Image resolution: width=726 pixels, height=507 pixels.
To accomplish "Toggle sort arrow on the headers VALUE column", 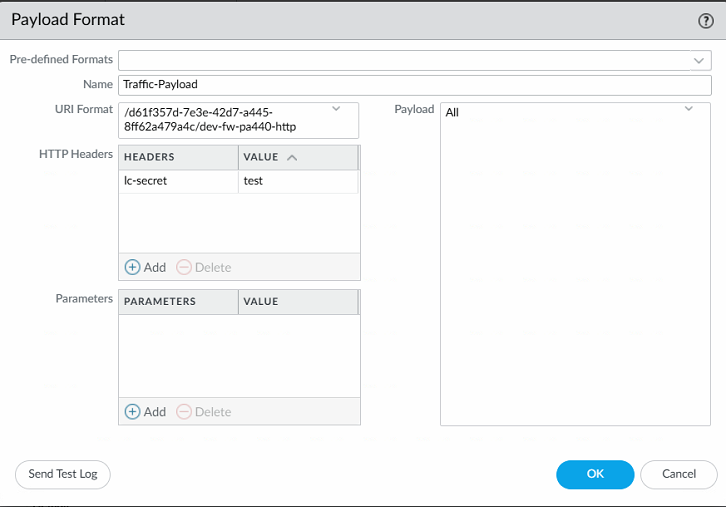I will (292, 157).
